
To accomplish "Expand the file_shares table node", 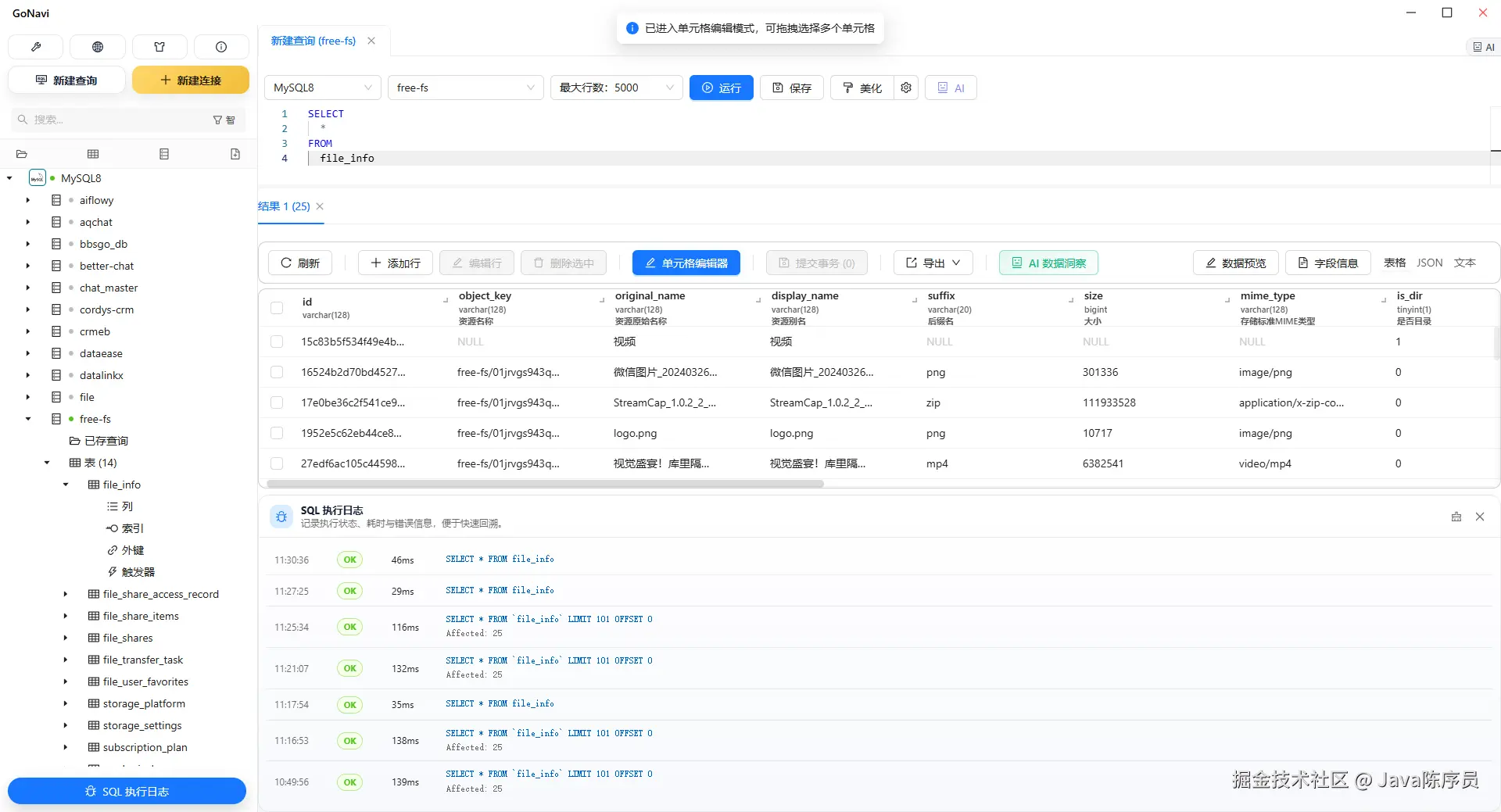I will tap(66, 638).
